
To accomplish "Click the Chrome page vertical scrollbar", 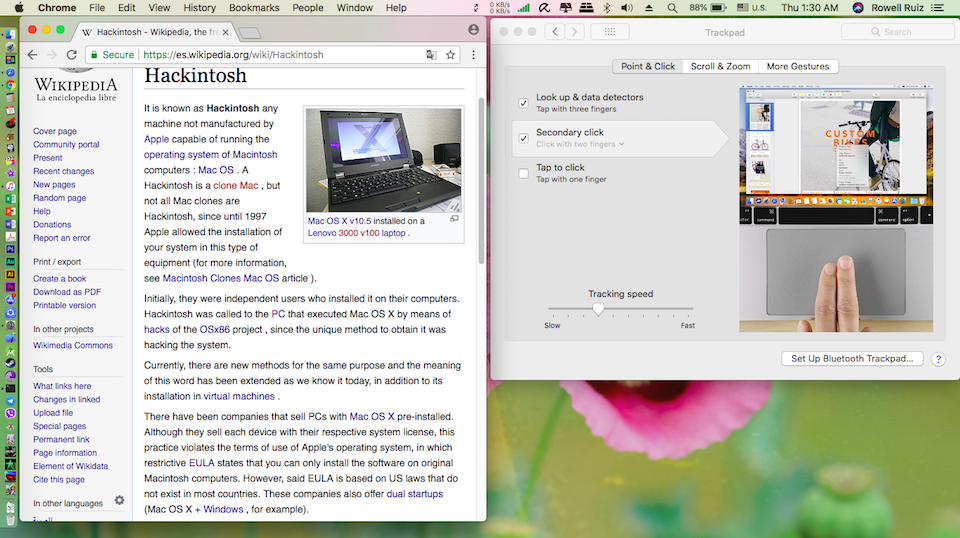I will pyautogui.click(x=481, y=181).
